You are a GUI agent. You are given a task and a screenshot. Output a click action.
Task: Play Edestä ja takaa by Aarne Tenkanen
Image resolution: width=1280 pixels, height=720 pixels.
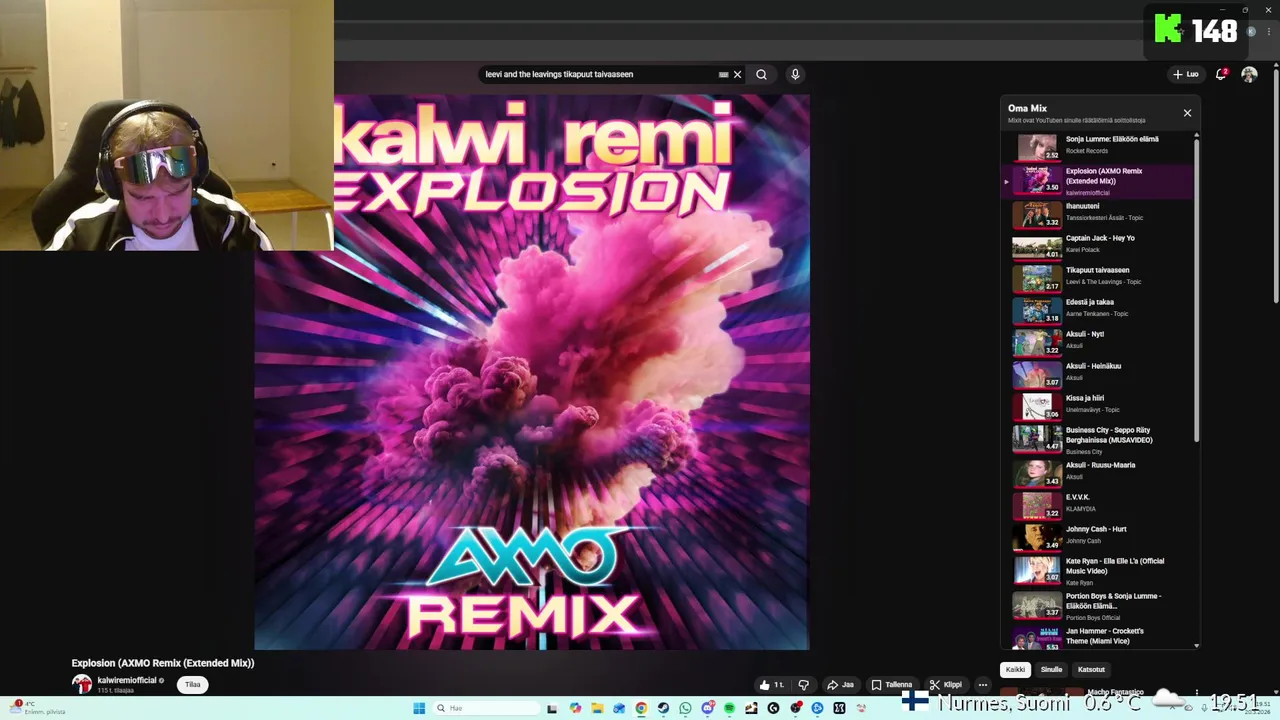click(x=1097, y=309)
